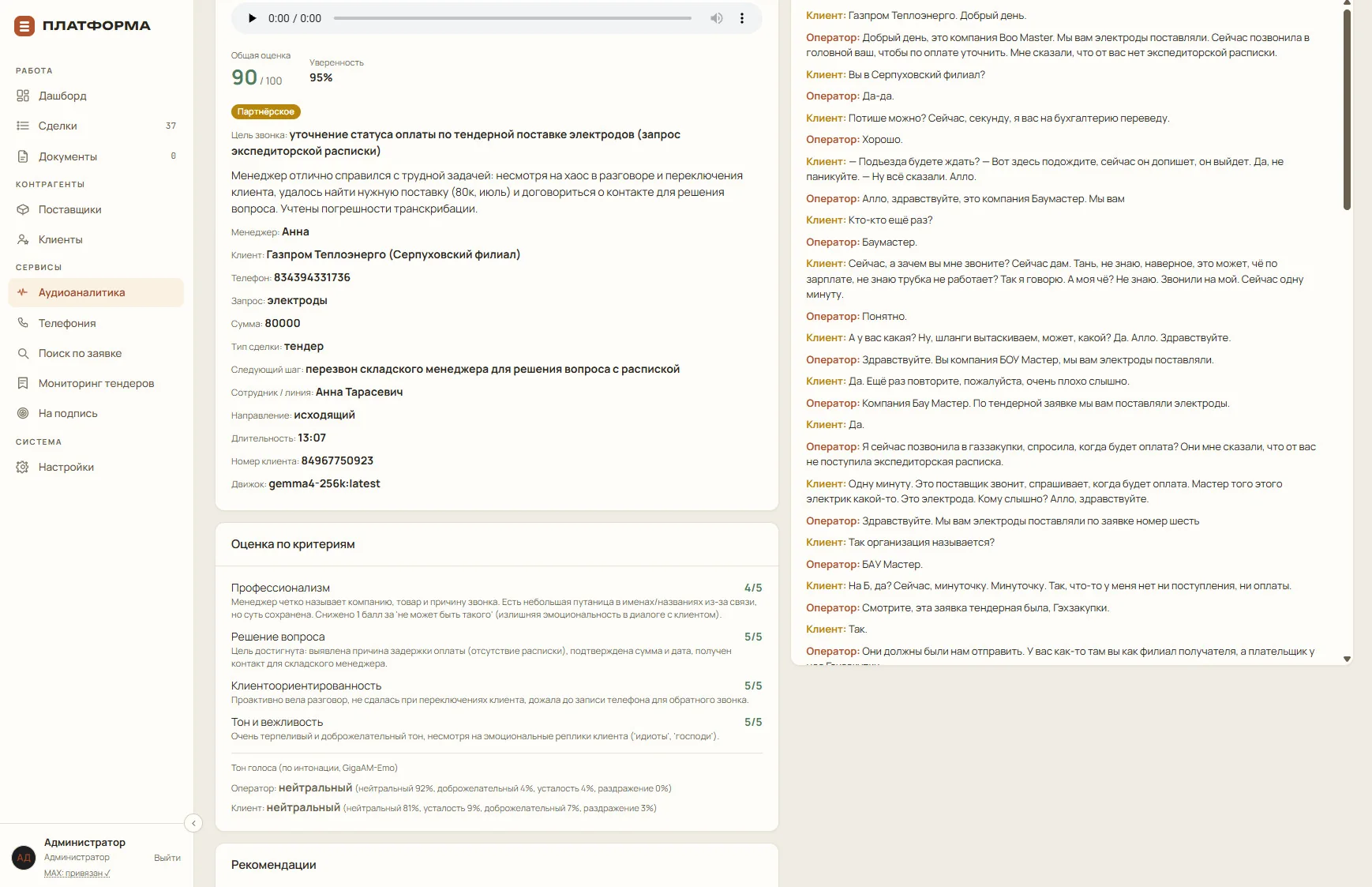Screen dimensions: 1372x887
Task: Click the Решение вопроса criterion title
Action: coord(278,637)
